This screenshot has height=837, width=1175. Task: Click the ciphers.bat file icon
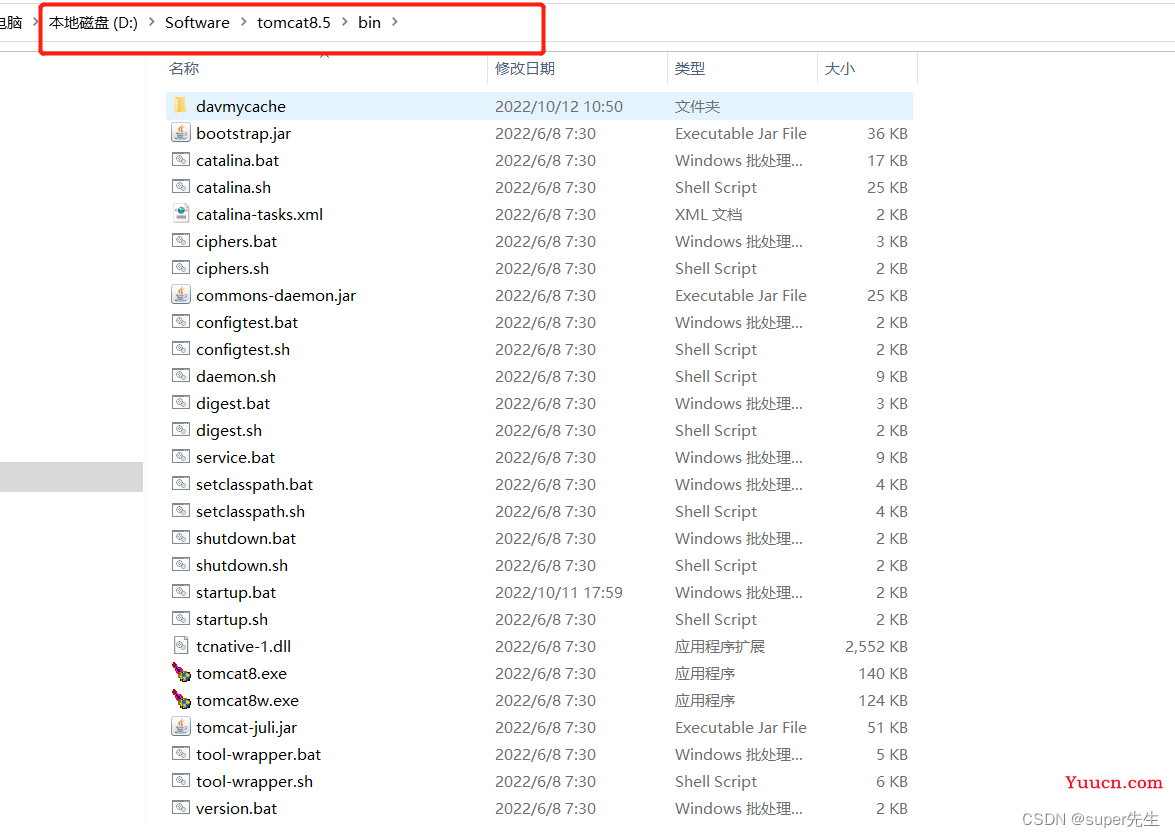click(181, 241)
